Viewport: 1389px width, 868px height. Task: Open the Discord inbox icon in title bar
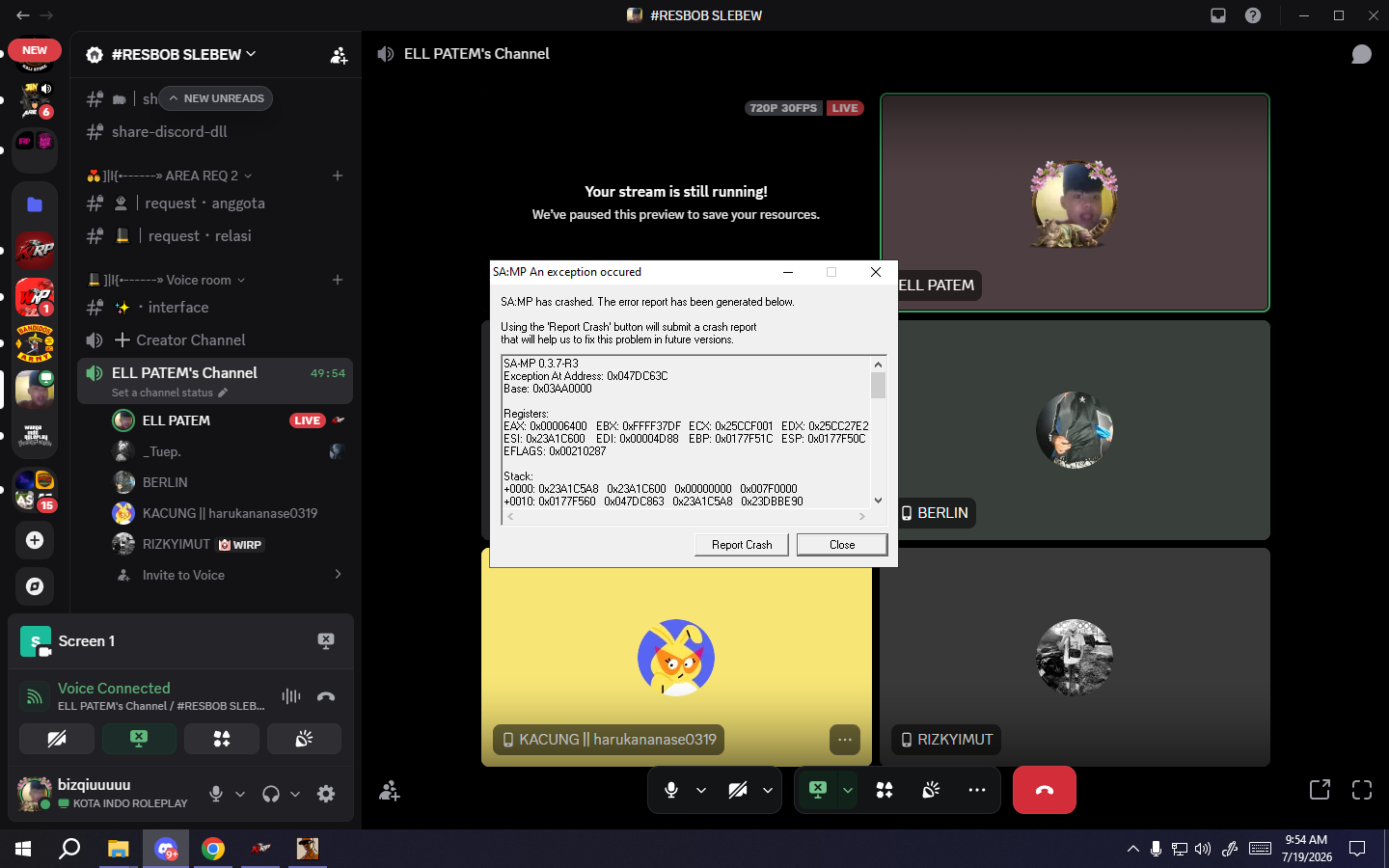click(1218, 15)
